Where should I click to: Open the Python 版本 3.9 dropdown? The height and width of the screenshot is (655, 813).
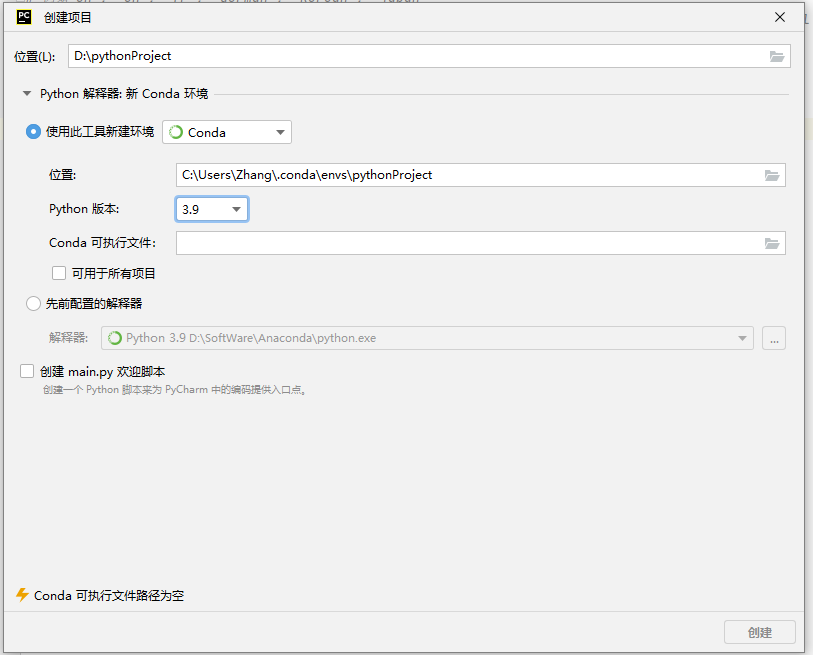[x=212, y=209]
